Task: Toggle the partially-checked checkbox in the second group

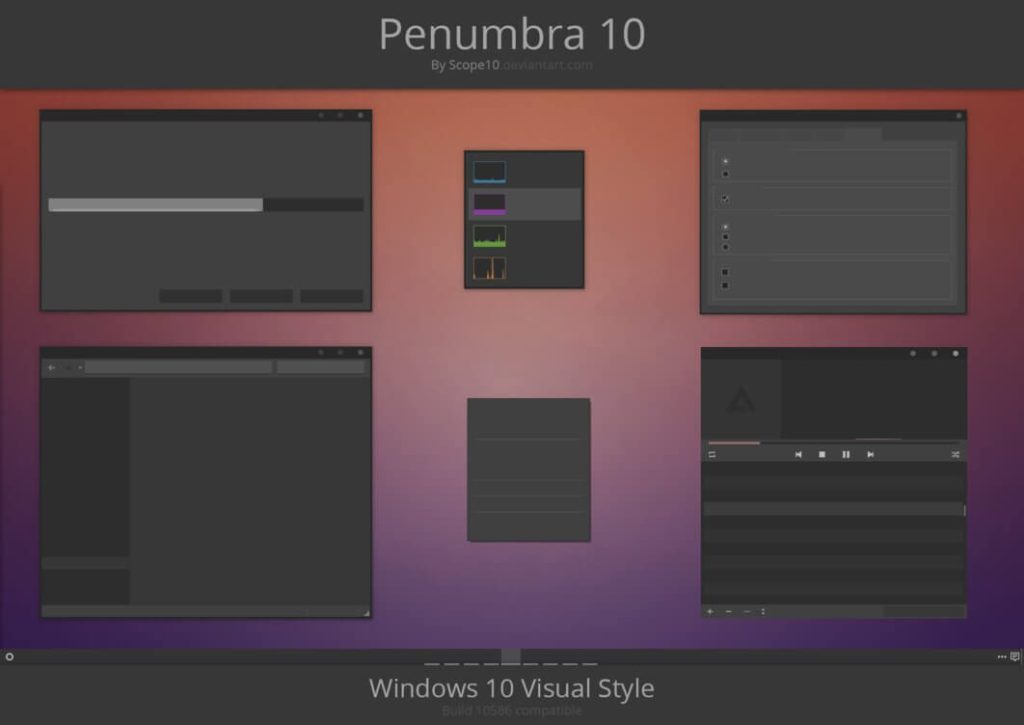Action: tap(725, 198)
